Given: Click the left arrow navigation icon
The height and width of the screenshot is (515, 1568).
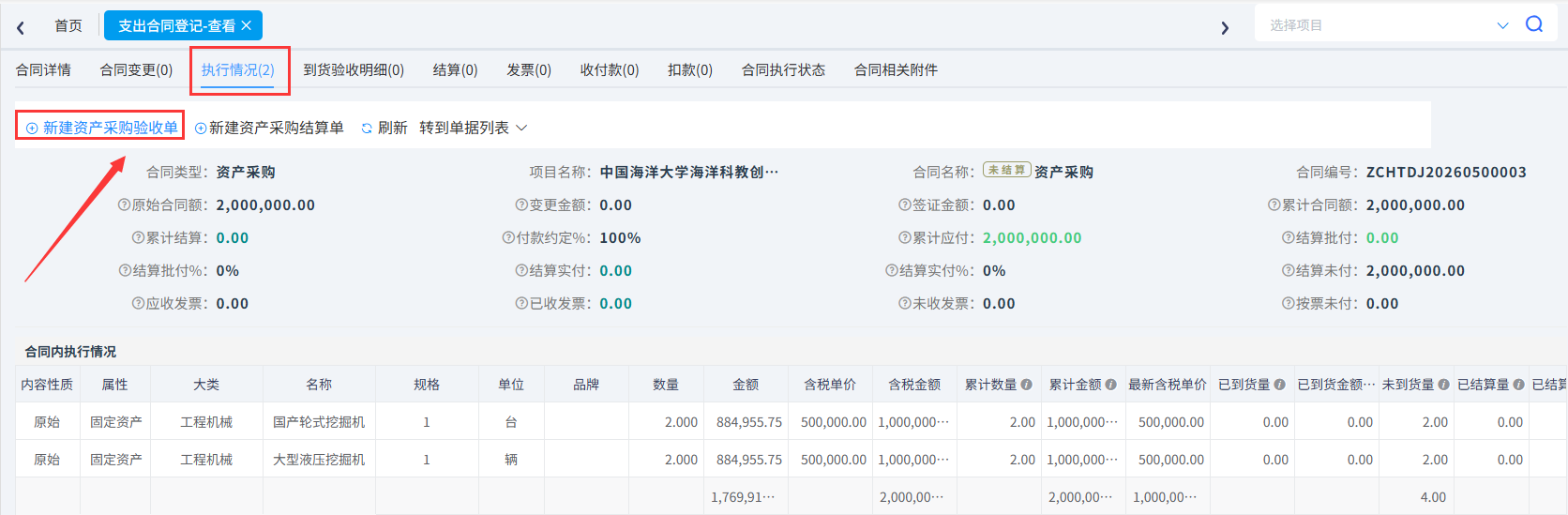Looking at the screenshot, I should pos(21,27).
